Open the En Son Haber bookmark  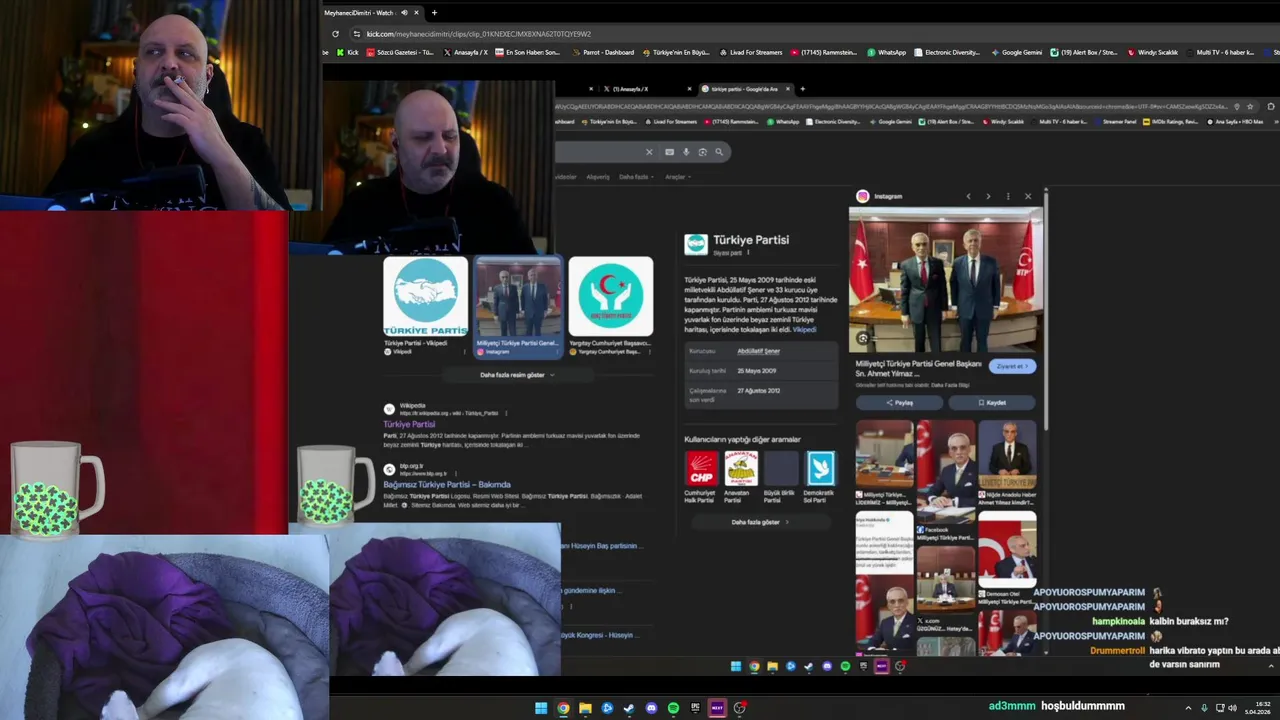527,52
